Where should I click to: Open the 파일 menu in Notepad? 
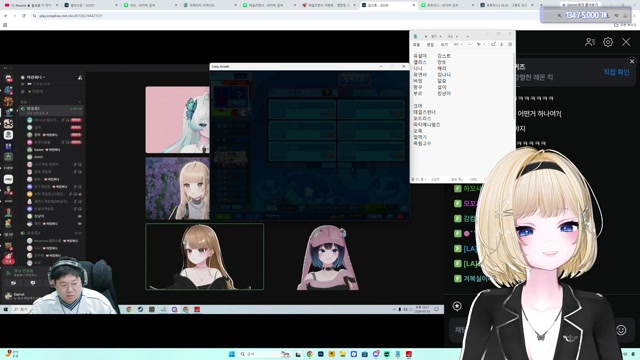(x=416, y=44)
